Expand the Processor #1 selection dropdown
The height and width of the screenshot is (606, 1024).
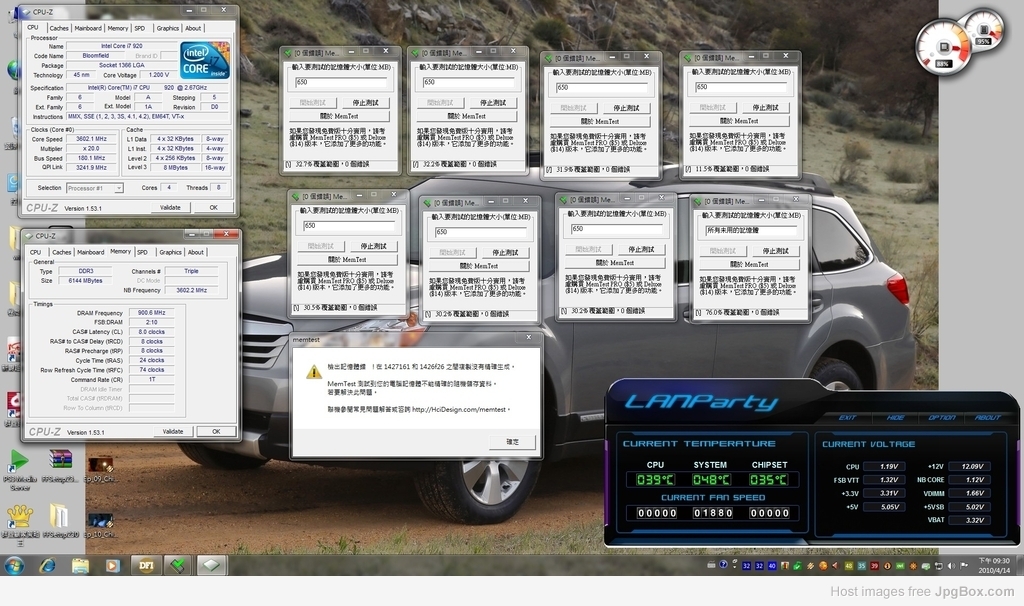(95, 188)
